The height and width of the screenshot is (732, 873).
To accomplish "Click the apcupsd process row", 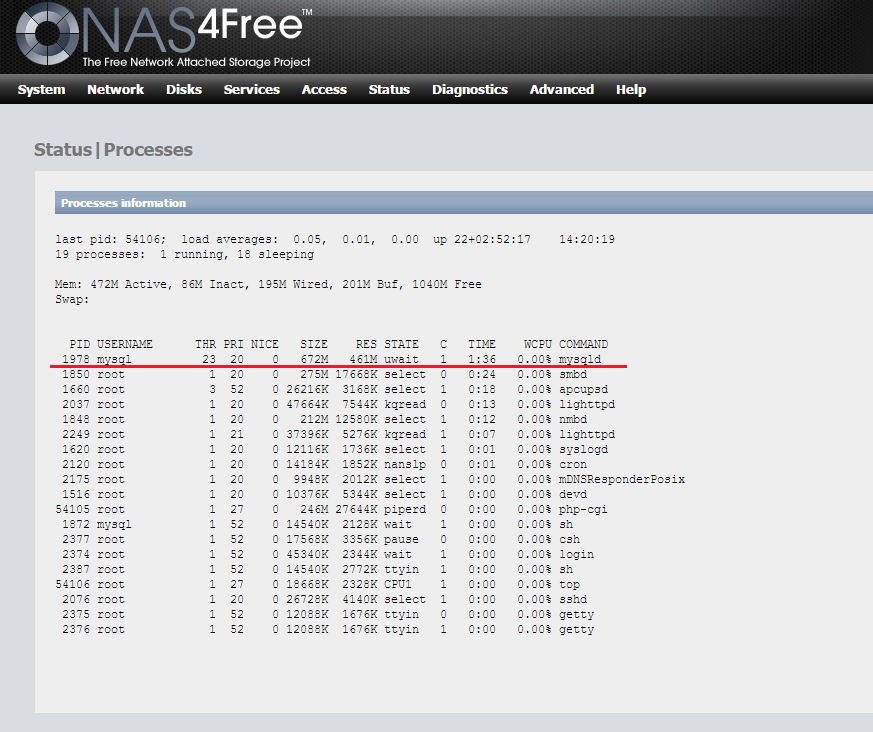I will tap(335, 390).
